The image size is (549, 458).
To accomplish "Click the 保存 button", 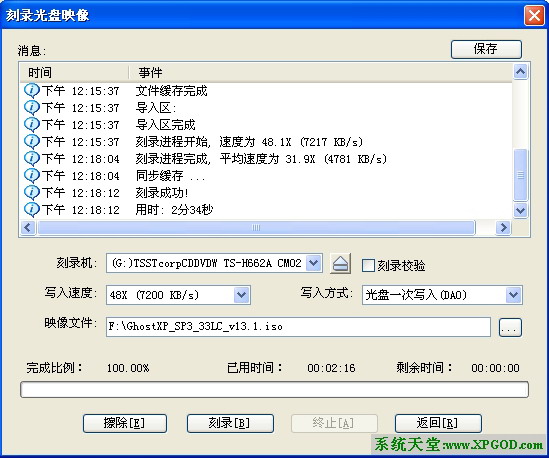I will pyautogui.click(x=486, y=49).
